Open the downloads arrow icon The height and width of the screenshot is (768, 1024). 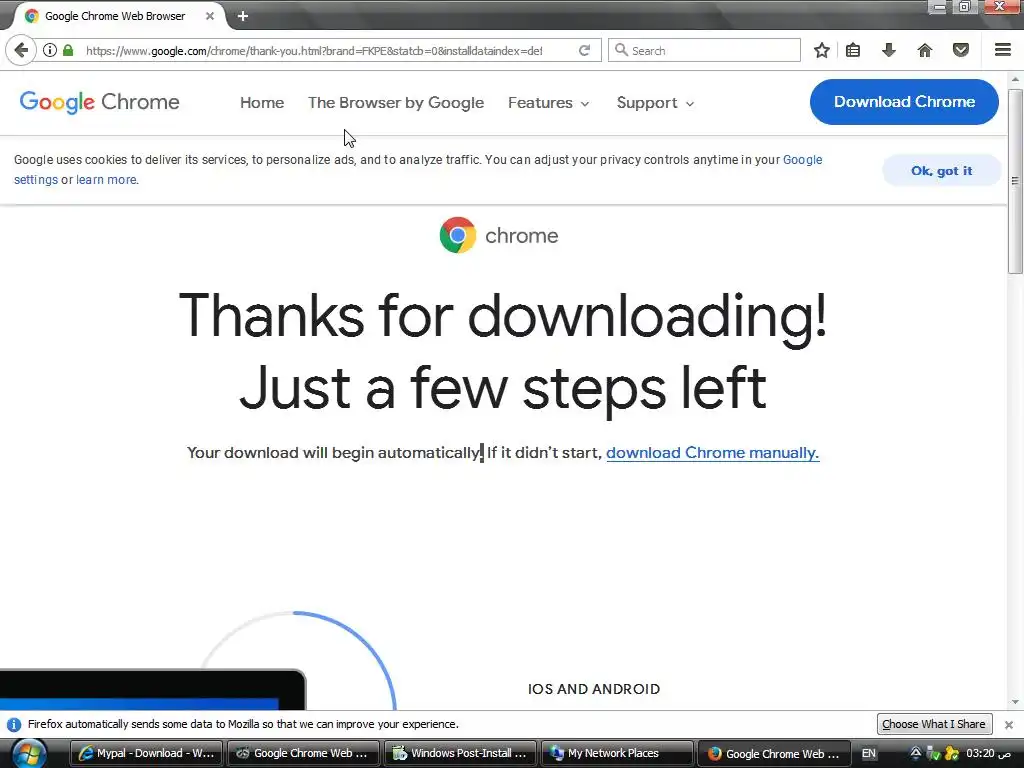click(889, 50)
